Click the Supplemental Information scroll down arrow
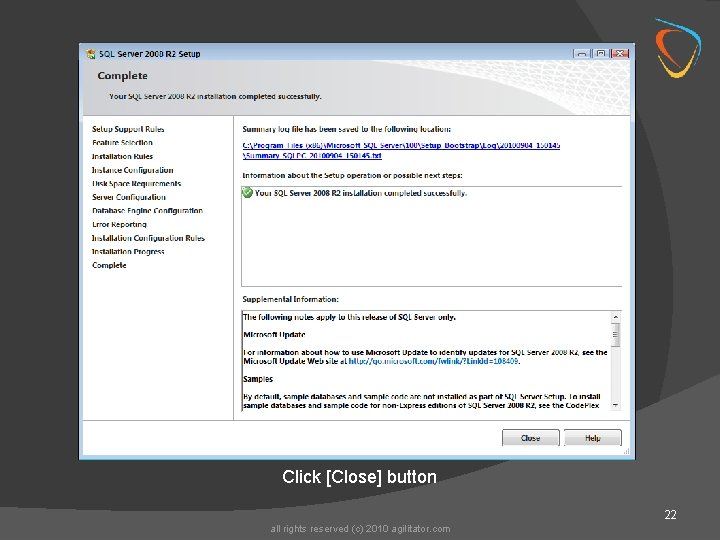720x540 pixels. click(616, 405)
